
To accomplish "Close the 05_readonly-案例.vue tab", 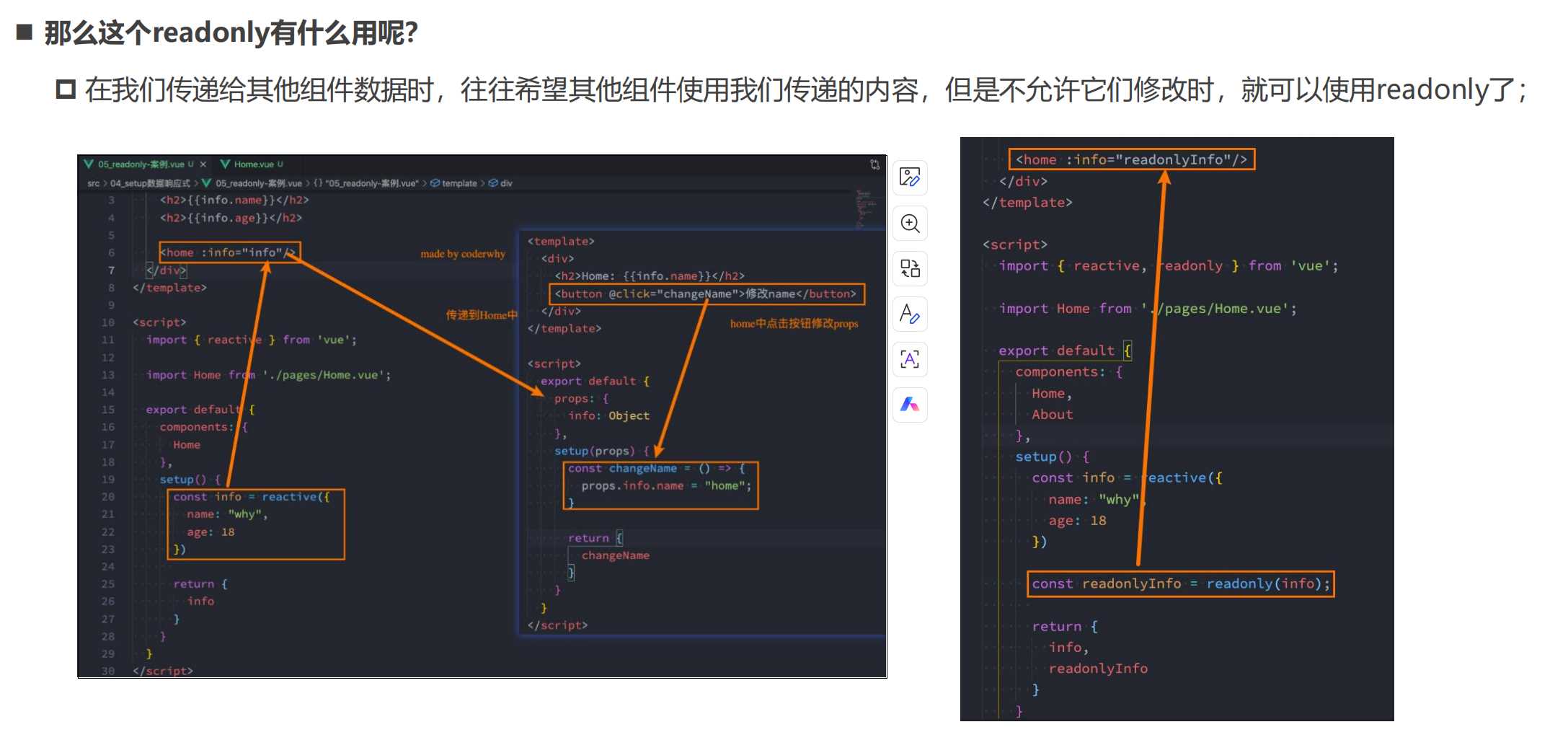I will coord(203,164).
